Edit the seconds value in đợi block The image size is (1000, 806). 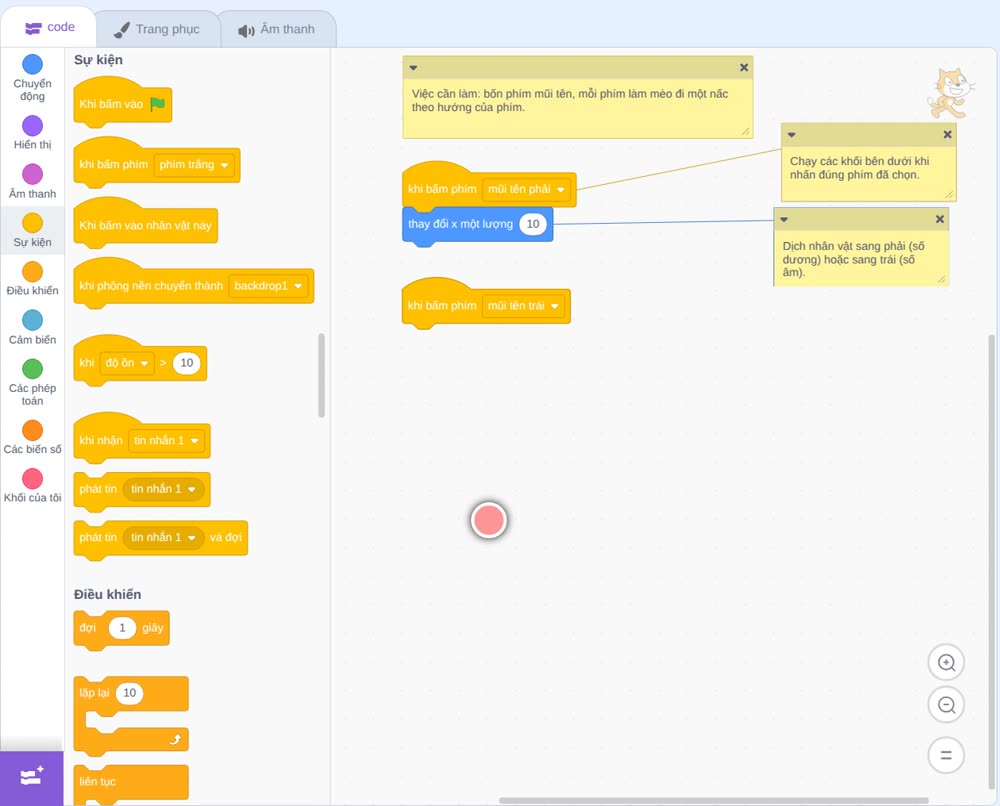pyautogui.click(x=122, y=628)
